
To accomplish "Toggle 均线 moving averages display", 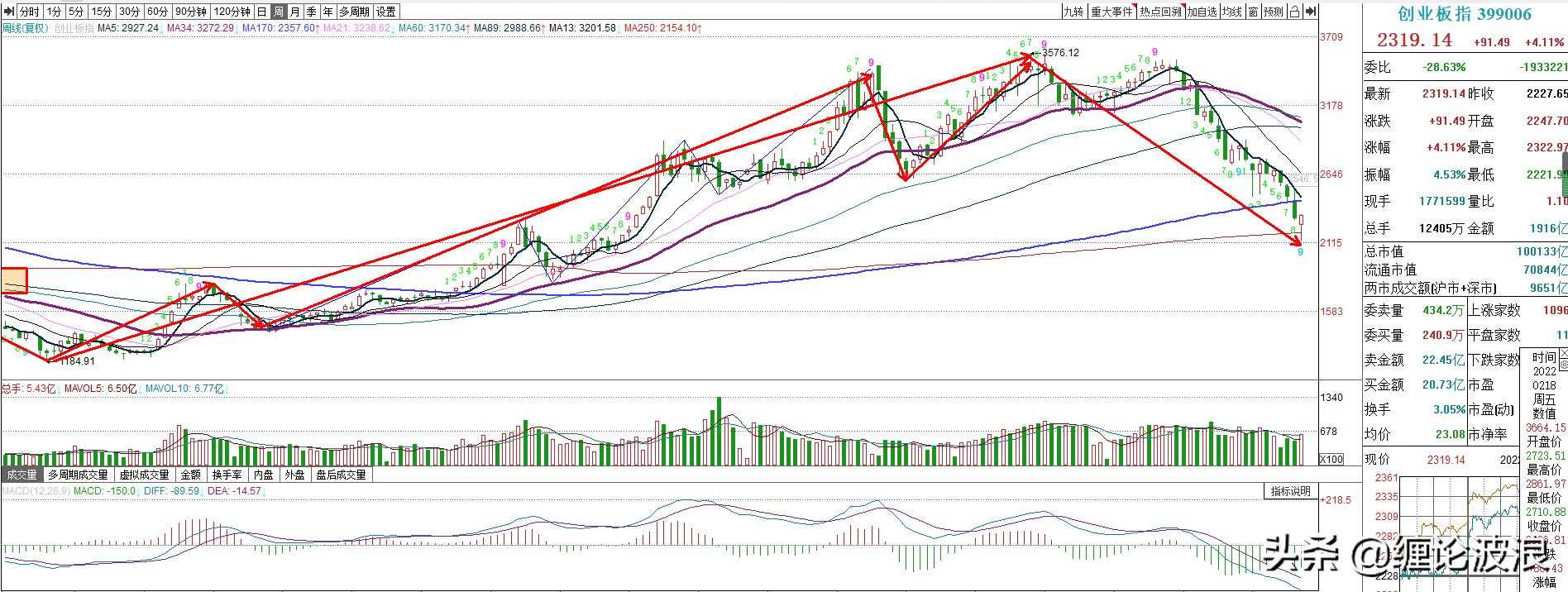I will (1233, 12).
